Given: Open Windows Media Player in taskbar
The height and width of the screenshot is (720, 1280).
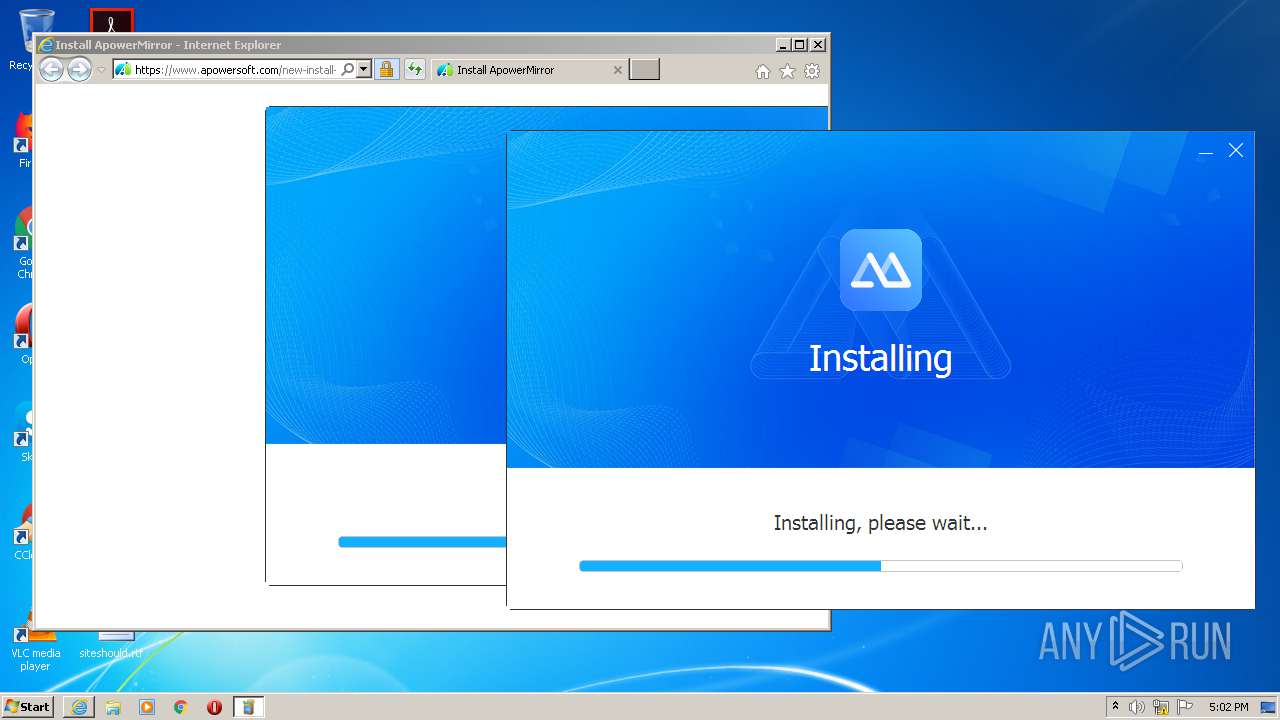Looking at the screenshot, I should (147, 707).
